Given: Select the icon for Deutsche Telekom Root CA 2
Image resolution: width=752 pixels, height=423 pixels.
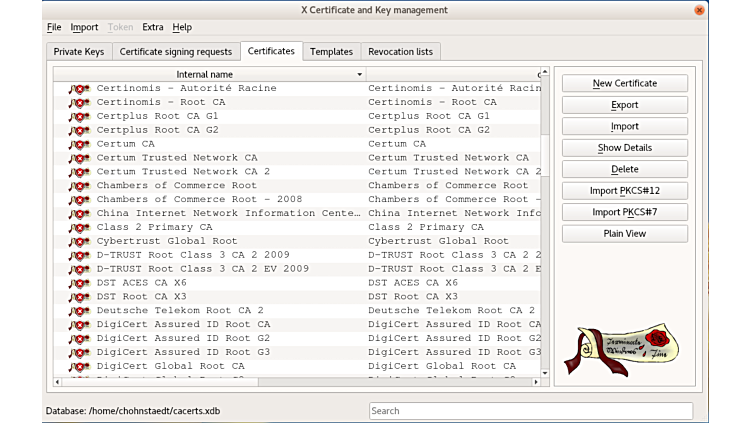Looking at the screenshot, I should pyautogui.click(x=79, y=311).
